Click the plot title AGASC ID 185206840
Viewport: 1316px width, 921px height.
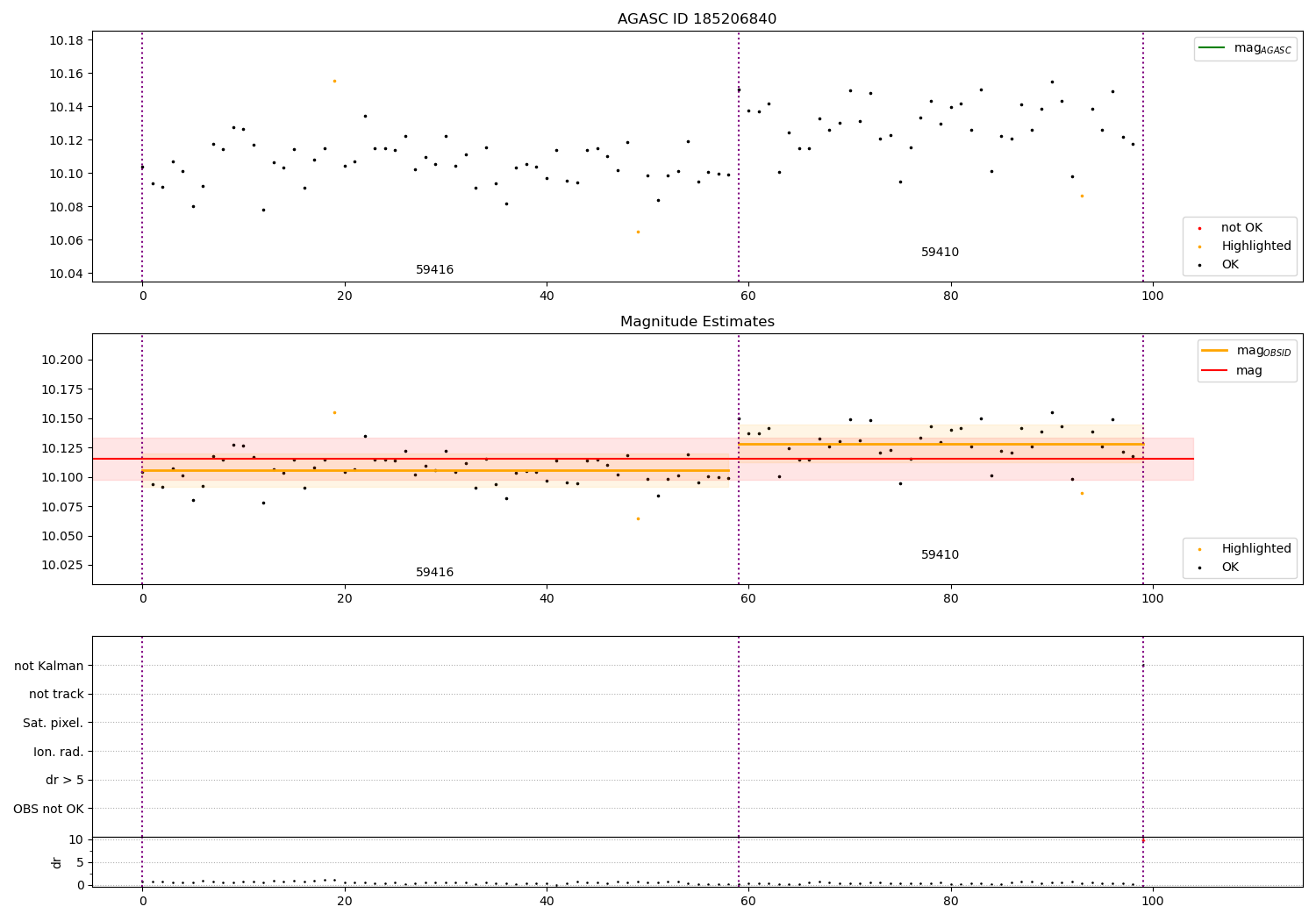pos(697,19)
